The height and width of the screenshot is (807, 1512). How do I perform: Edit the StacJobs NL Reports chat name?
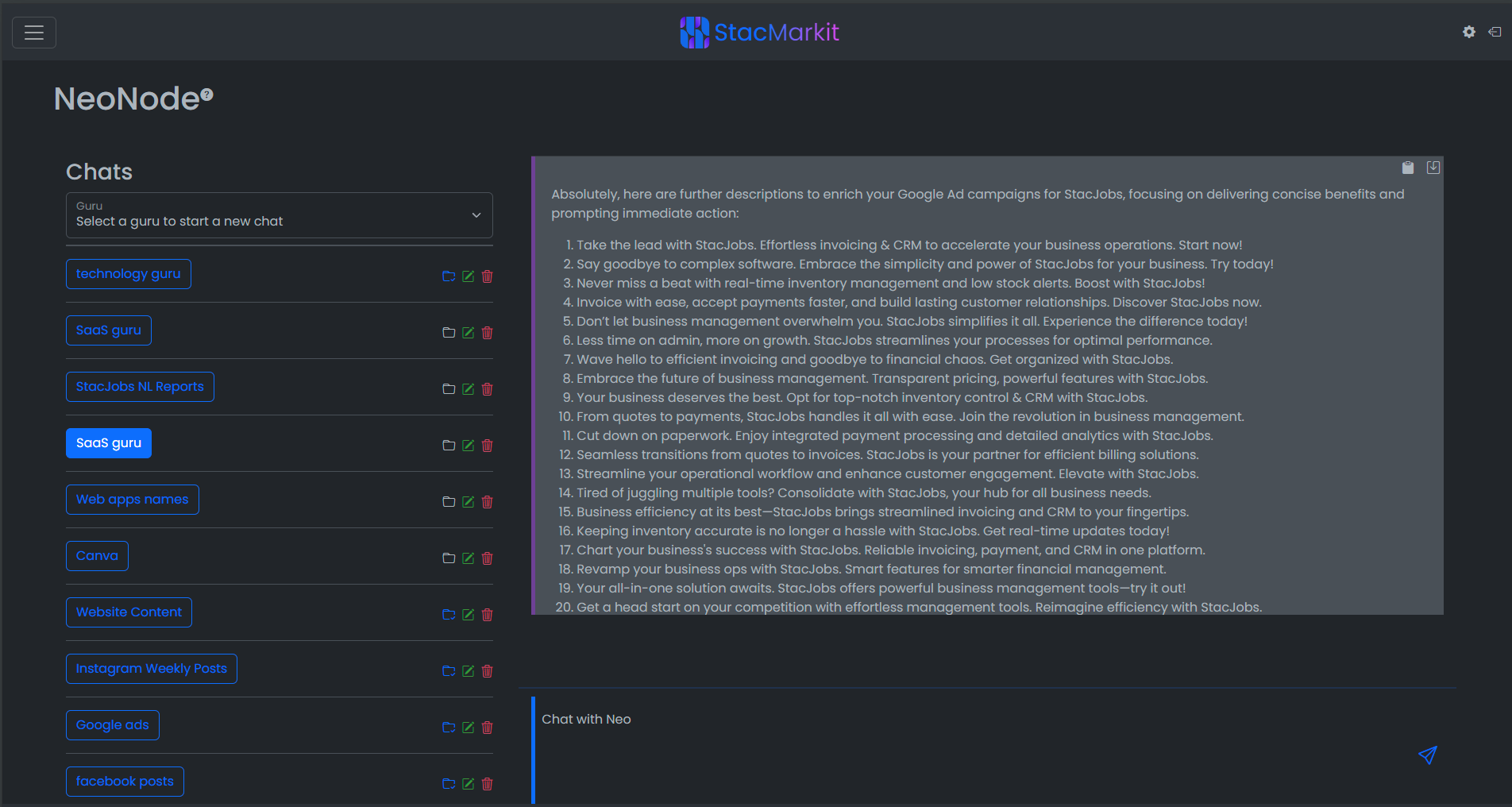click(469, 389)
